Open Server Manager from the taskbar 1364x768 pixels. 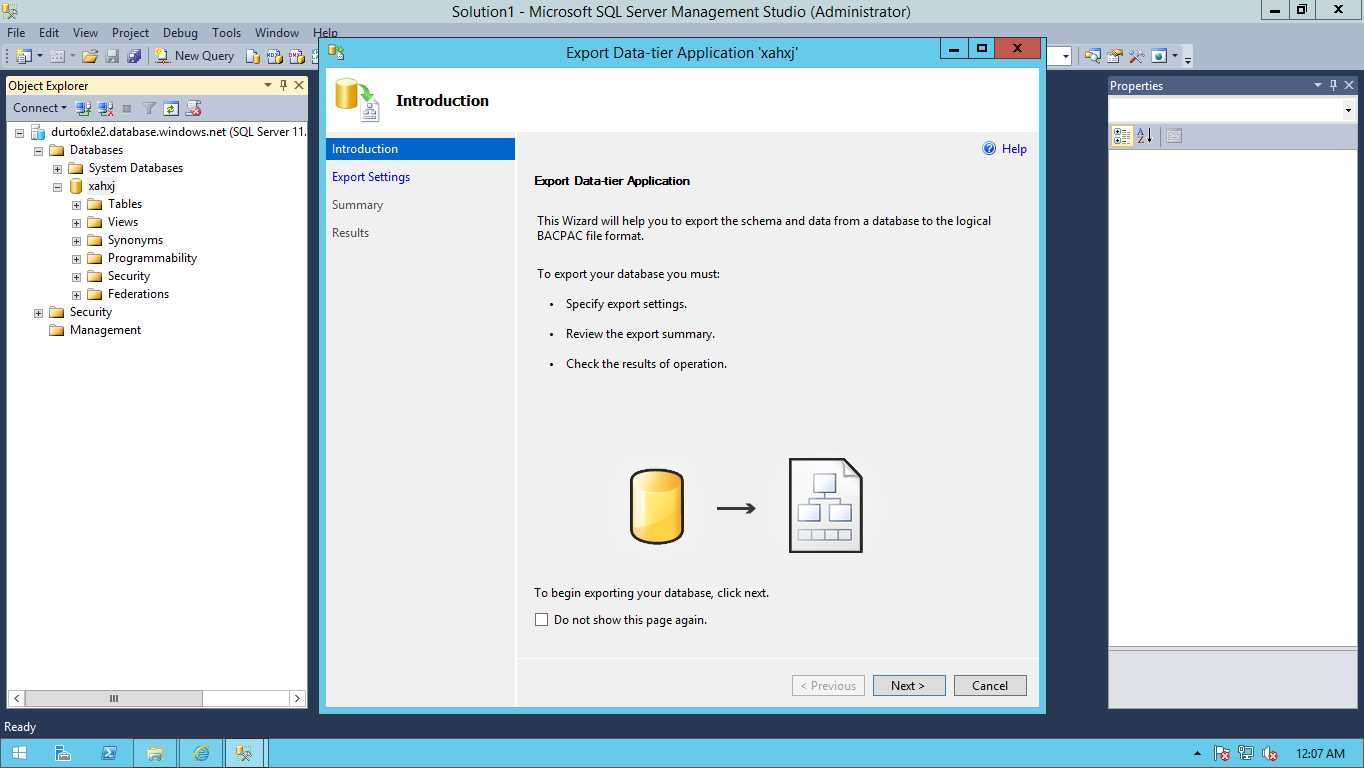(63, 753)
